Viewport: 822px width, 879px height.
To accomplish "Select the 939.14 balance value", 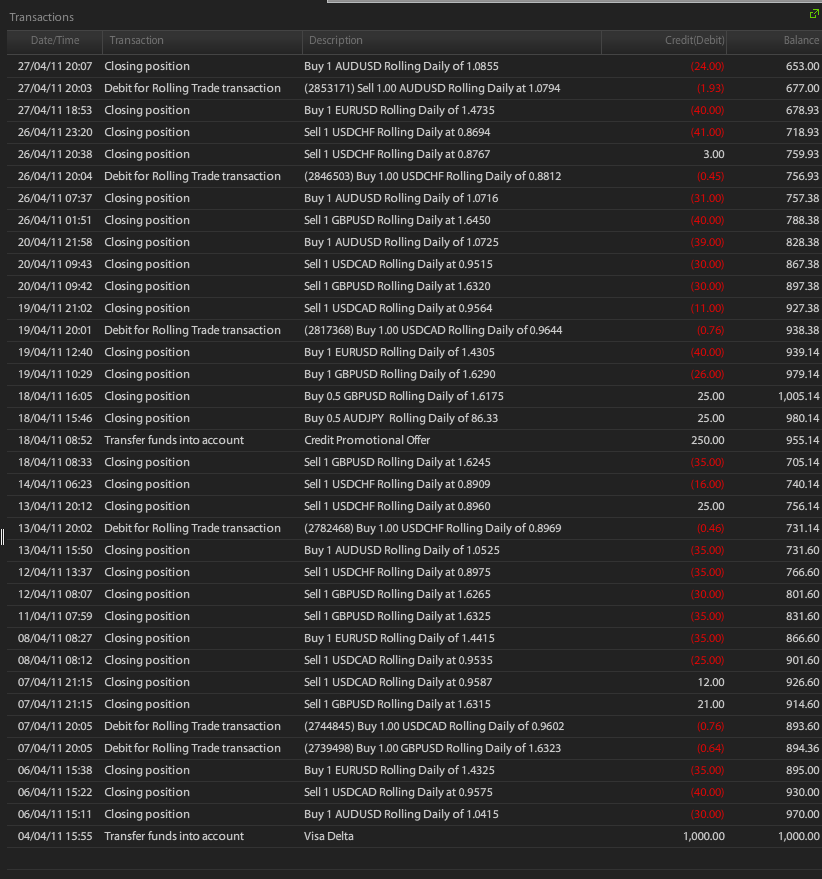I will coord(802,352).
